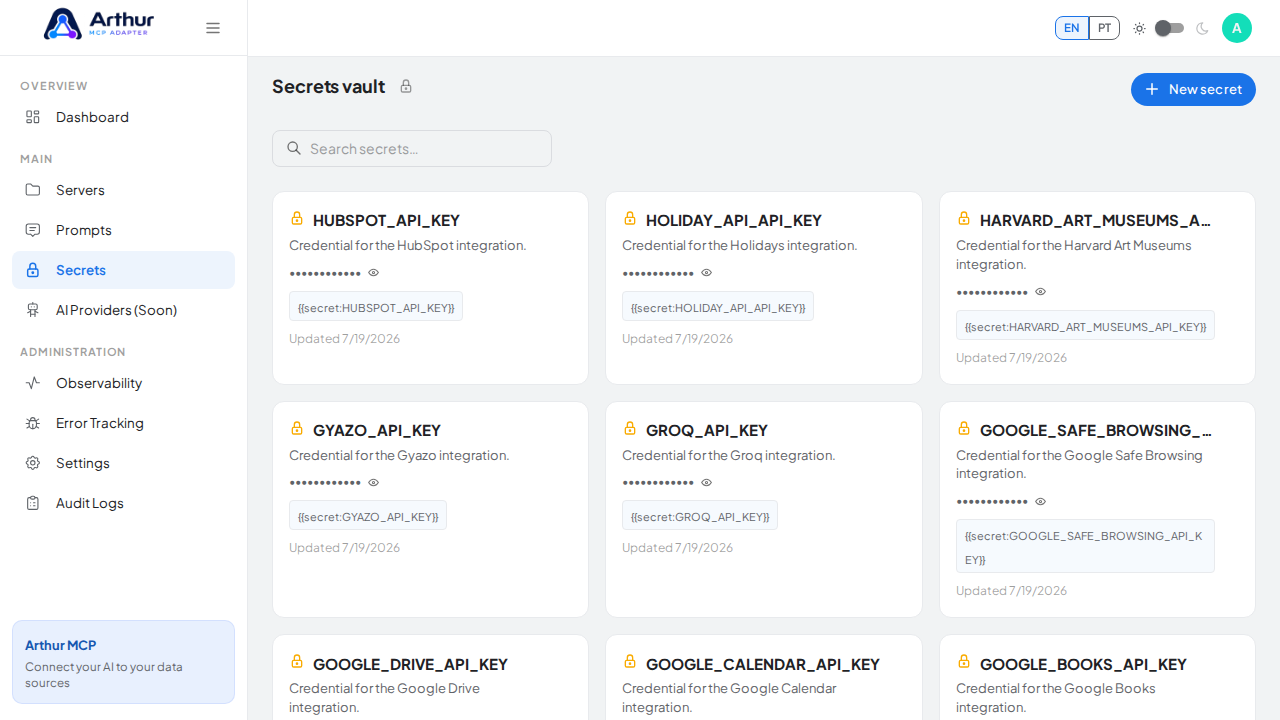1280x720 pixels.
Task: Open the user avatar A menu
Action: [1237, 28]
